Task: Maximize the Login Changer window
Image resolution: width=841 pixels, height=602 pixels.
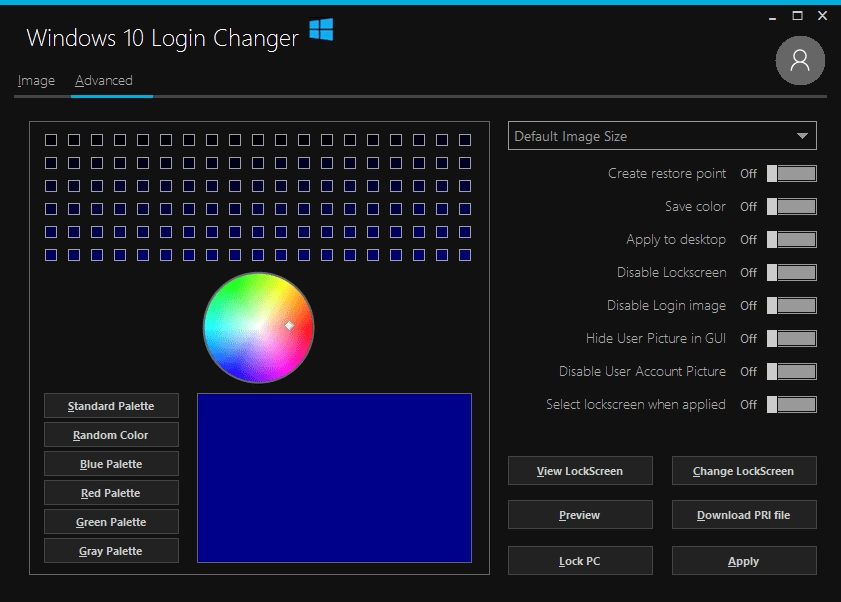Action: (x=798, y=16)
